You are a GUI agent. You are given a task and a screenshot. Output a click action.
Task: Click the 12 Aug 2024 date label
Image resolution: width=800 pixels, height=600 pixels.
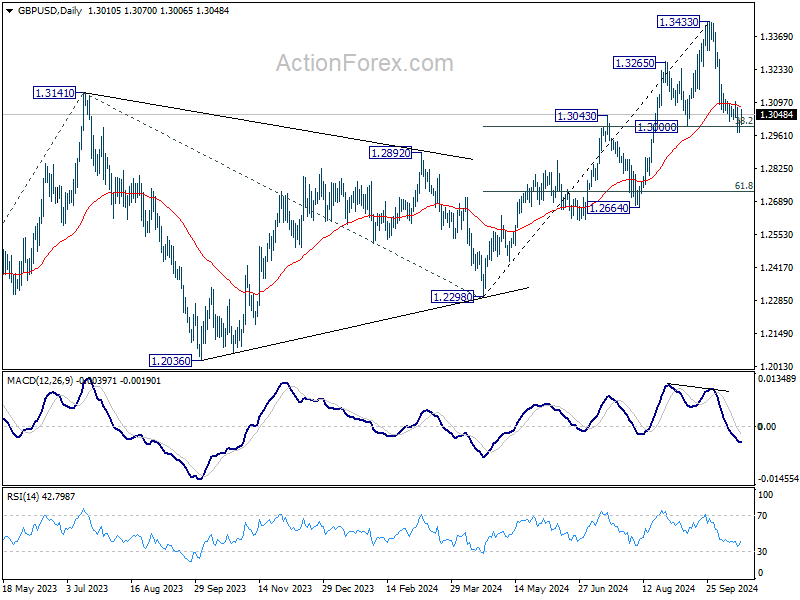pos(668,588)
